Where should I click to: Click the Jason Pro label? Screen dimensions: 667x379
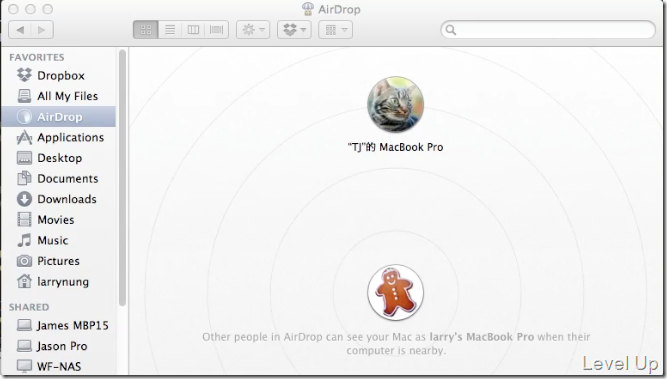pos(62,346)
